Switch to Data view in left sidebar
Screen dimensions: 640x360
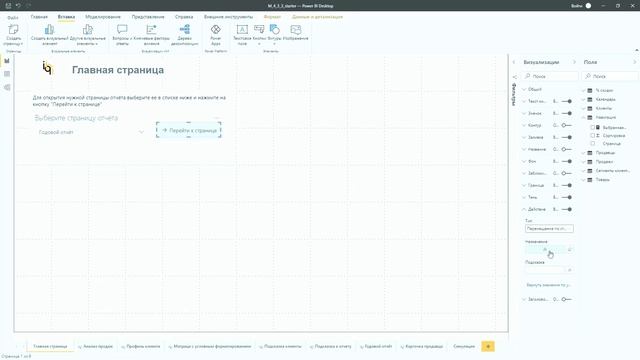point(7,74)
